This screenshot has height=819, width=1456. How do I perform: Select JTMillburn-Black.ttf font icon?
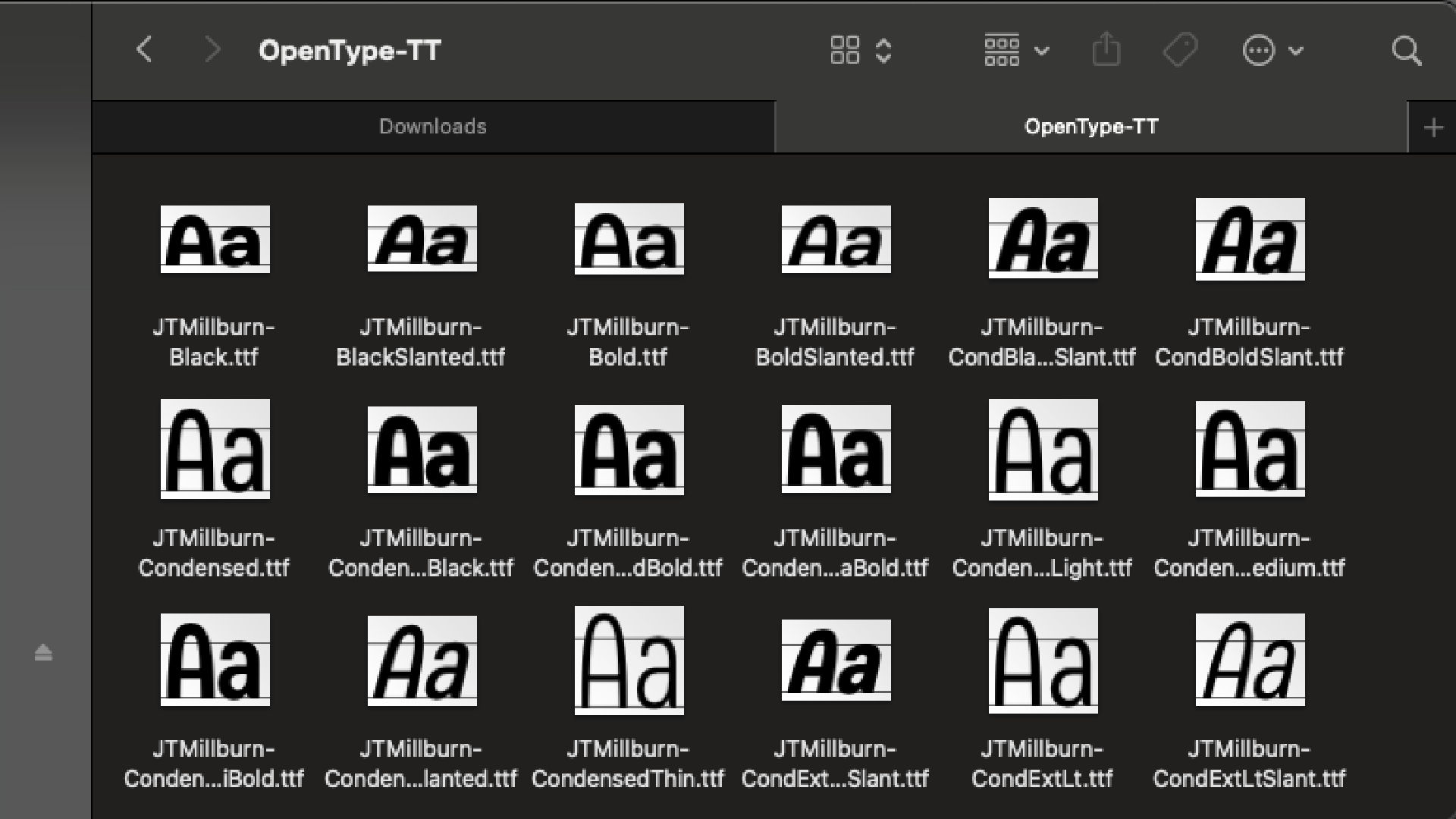point(215,239)
